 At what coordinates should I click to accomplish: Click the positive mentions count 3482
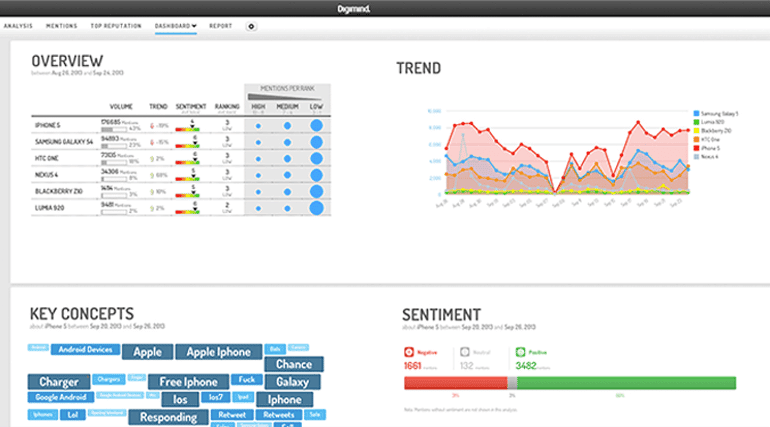click(525, 366)
